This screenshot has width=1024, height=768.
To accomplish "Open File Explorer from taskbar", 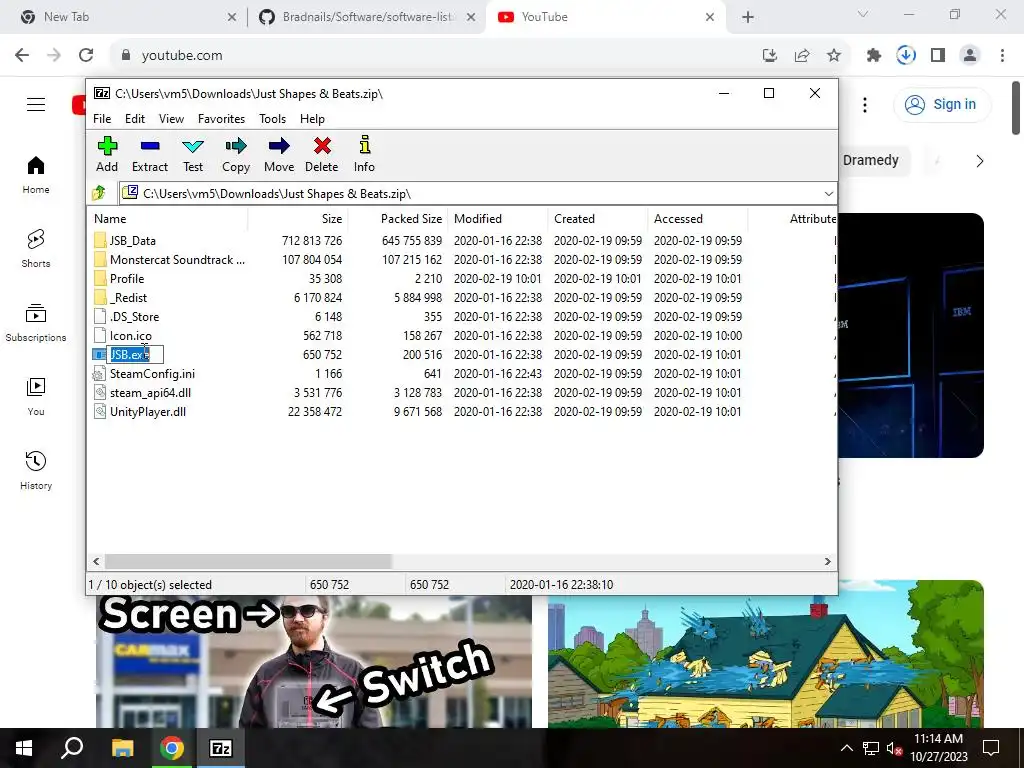I will tap(122, 748).
